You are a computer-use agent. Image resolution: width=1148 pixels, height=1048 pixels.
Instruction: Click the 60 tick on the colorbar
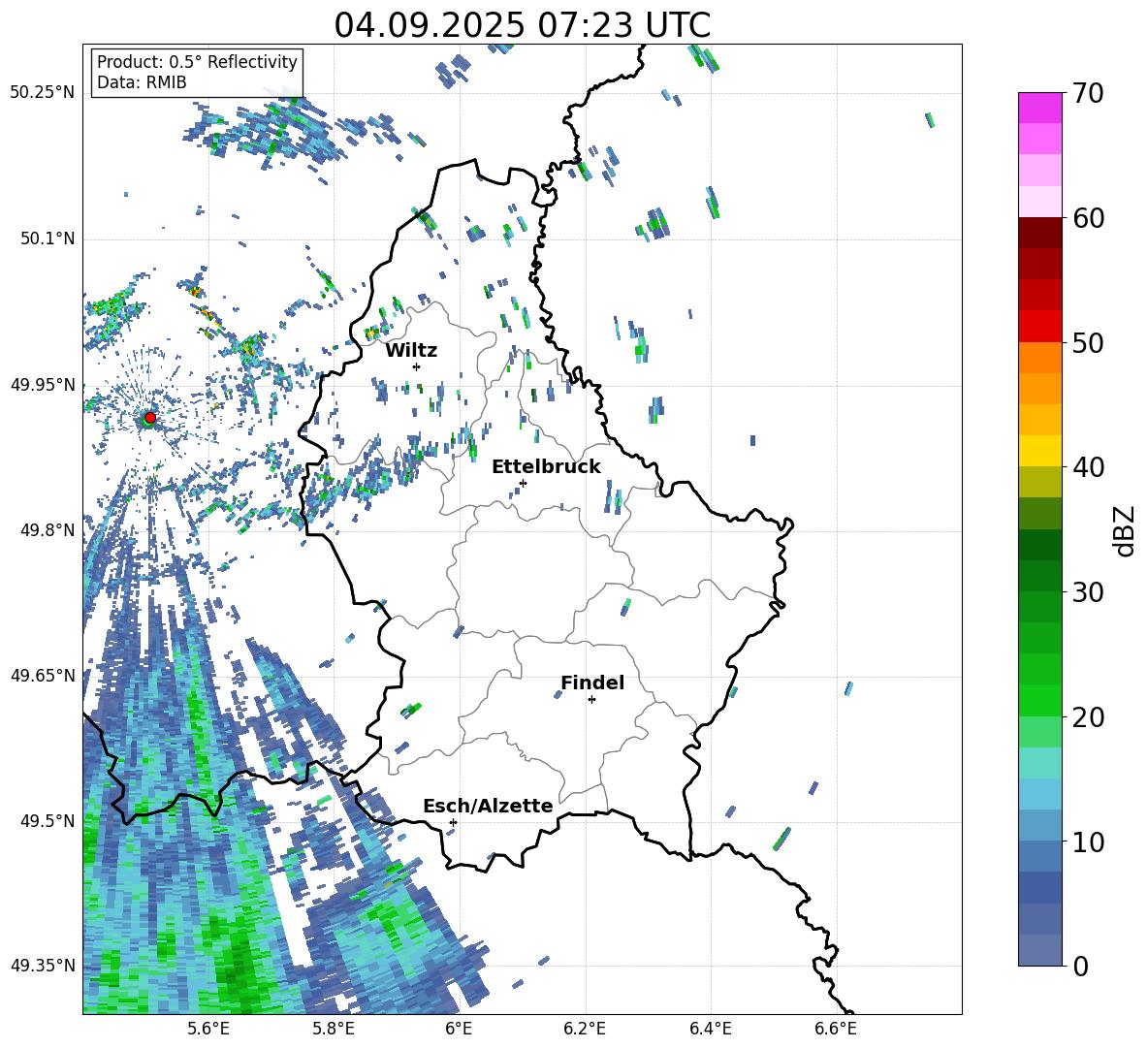tap(1088, 218)
